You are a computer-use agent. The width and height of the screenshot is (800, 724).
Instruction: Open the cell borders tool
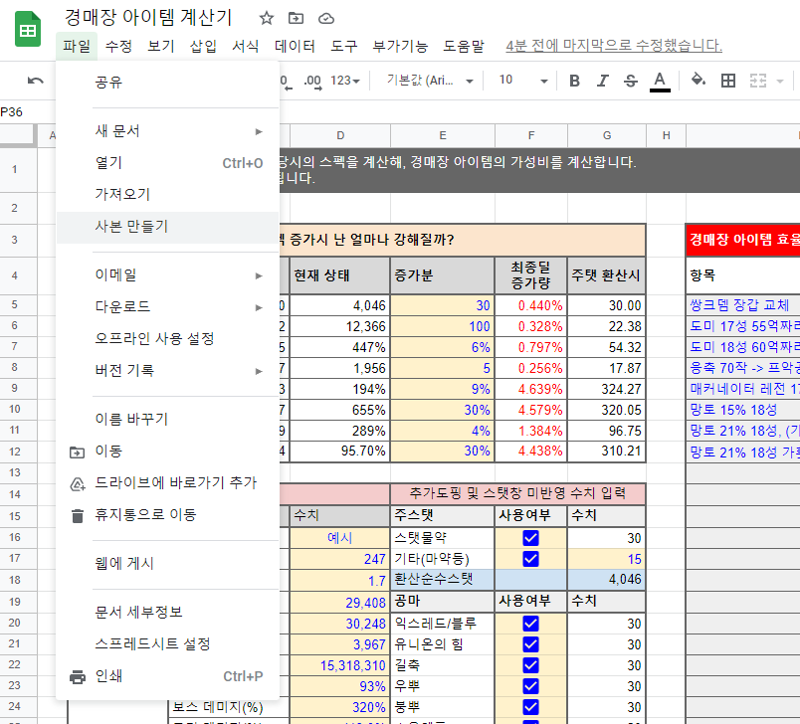728,81
